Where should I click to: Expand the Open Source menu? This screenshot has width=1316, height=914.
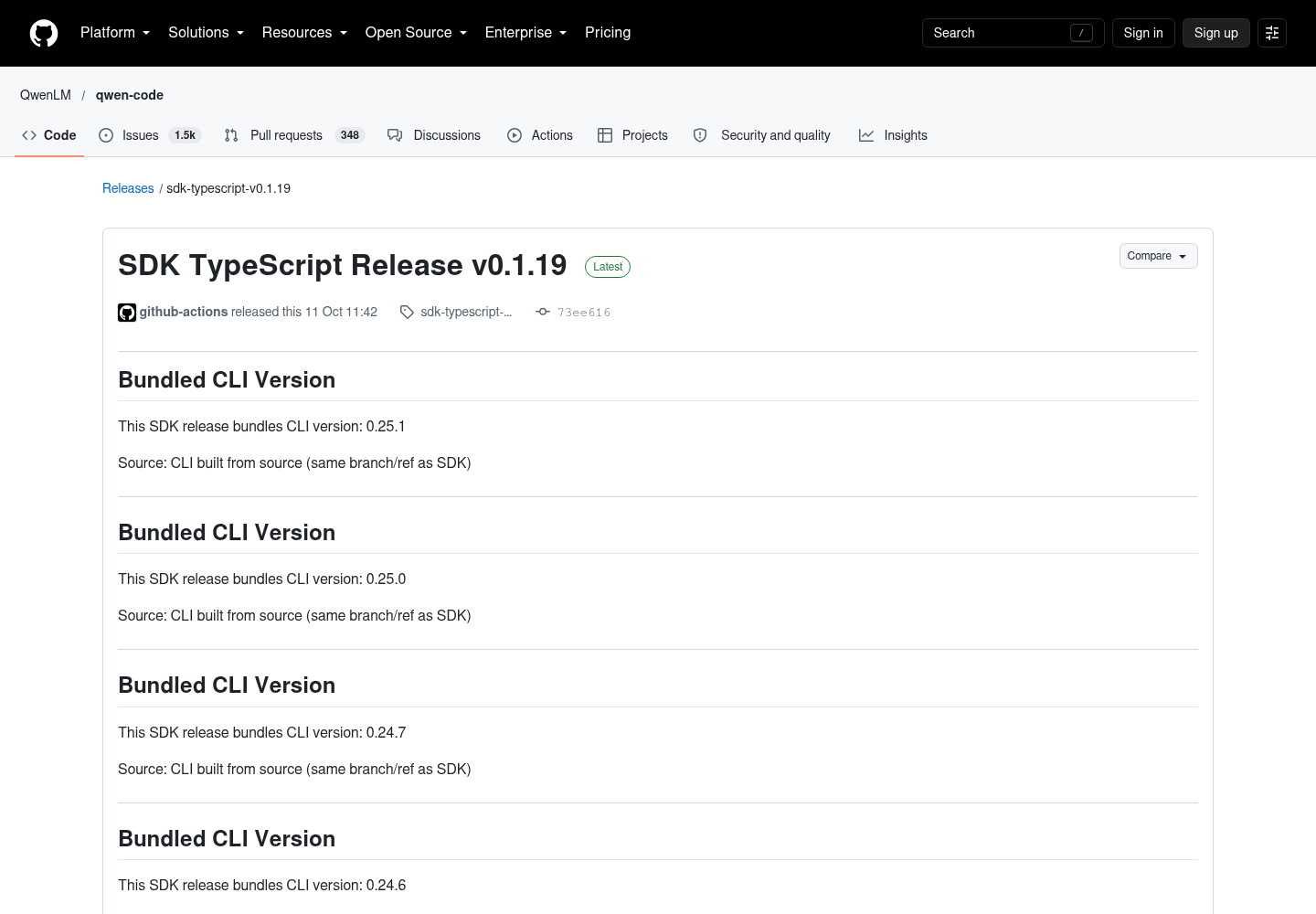click(416, 33)
